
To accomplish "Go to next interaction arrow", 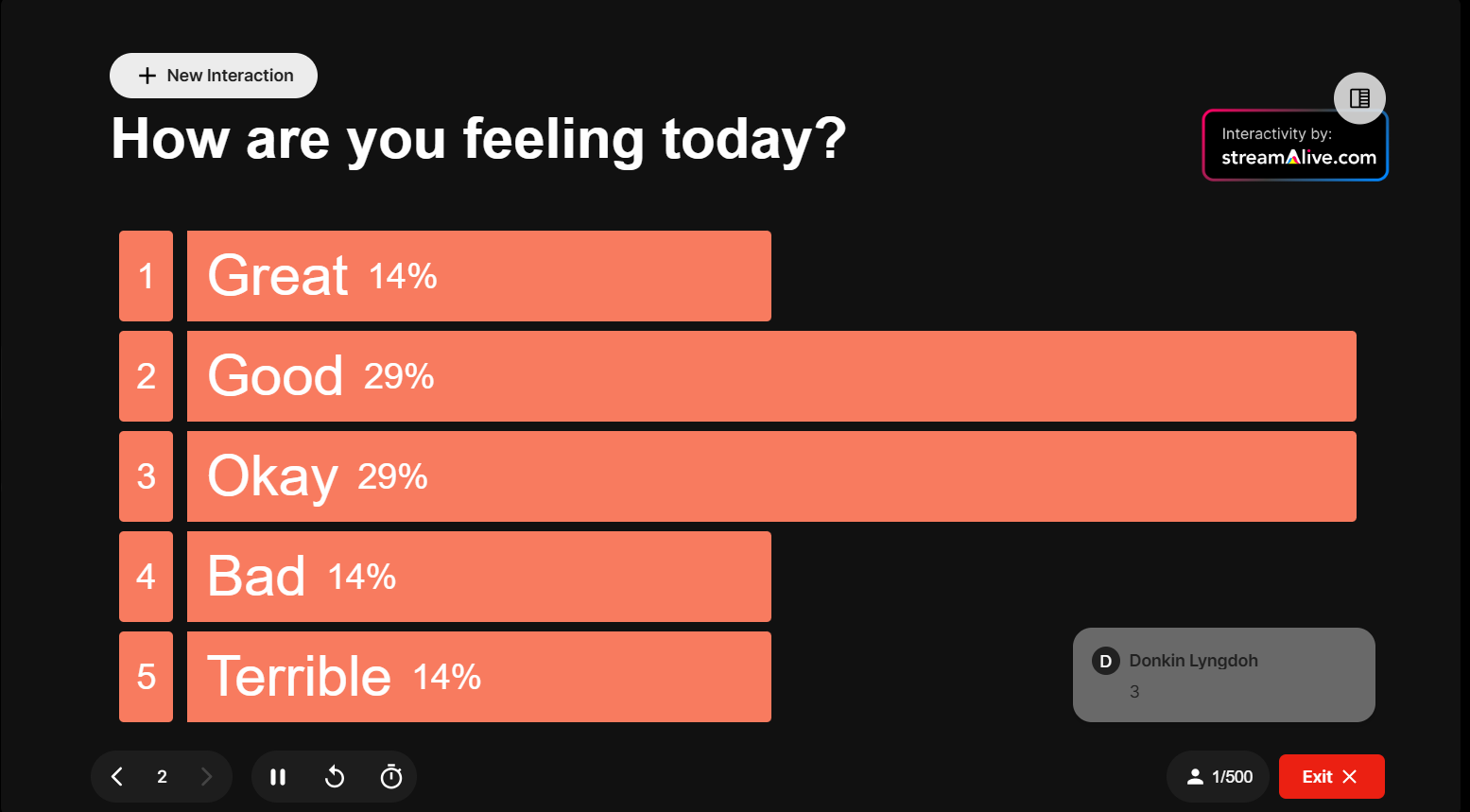I will tap(206, 777).
